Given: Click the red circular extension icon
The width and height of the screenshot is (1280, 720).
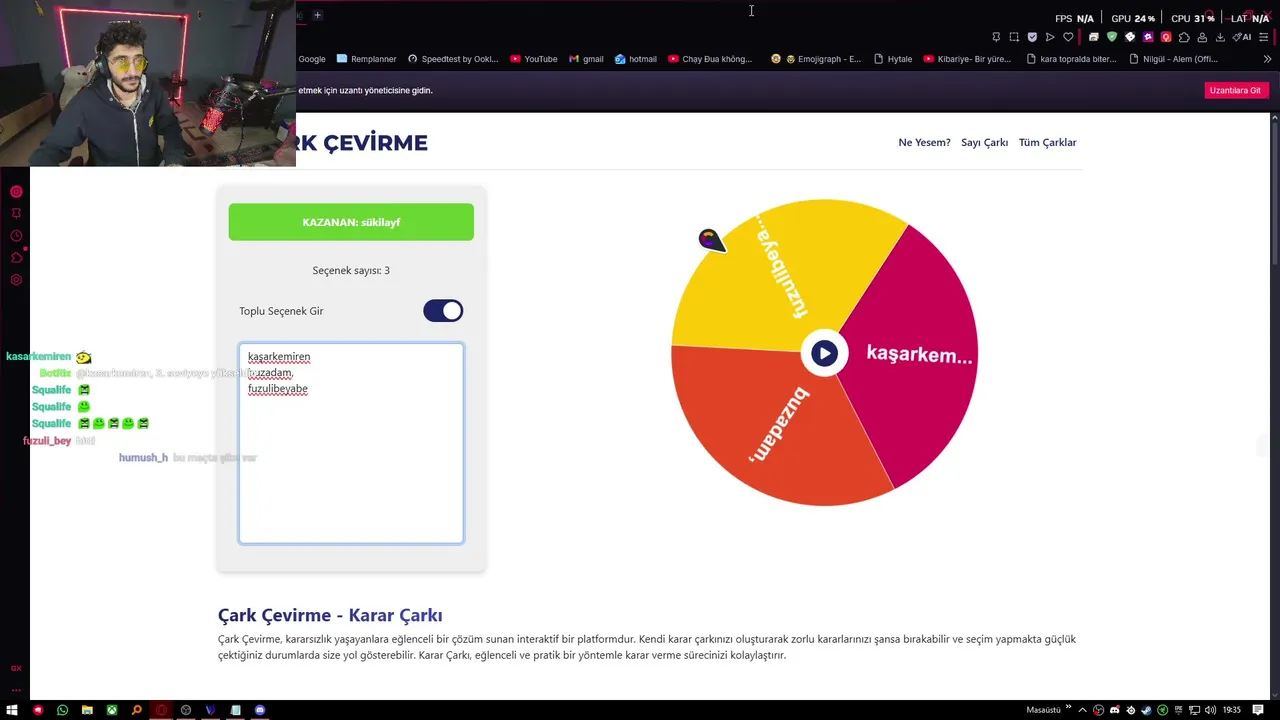Looking at the screenshot, I should click(x=1166, y=37).
